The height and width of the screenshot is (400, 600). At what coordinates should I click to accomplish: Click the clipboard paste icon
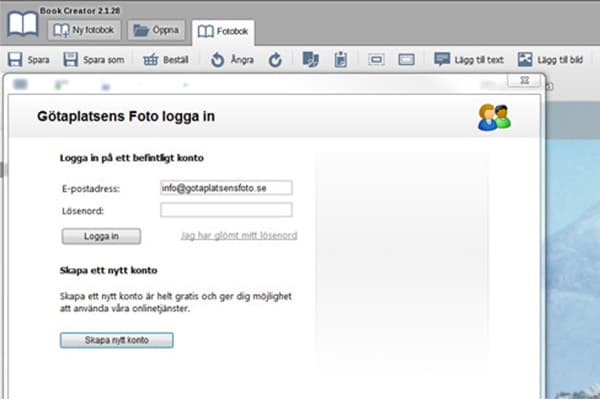coord(340,60)
